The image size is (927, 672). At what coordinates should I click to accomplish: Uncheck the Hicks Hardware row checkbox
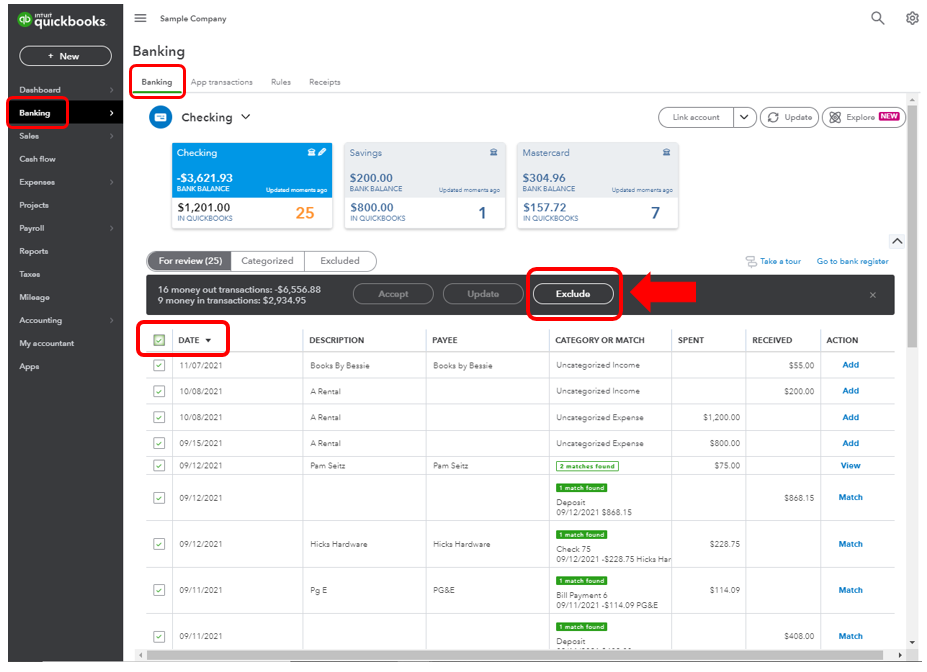click(x=159, y=544)
